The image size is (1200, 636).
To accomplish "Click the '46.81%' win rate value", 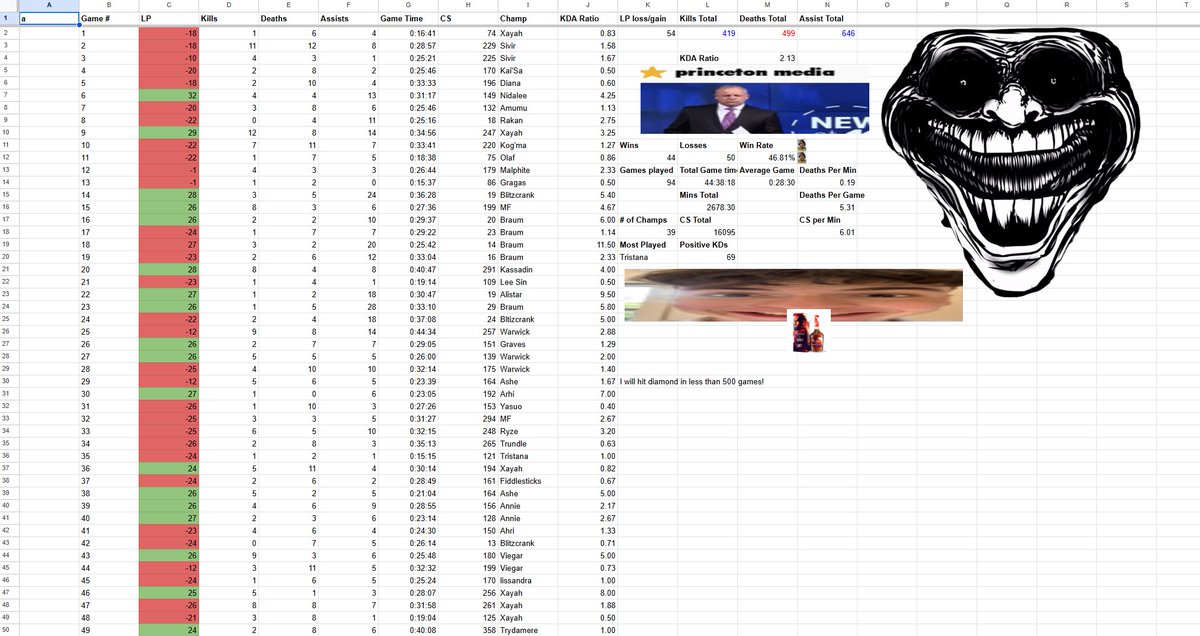I will (767, 157).
